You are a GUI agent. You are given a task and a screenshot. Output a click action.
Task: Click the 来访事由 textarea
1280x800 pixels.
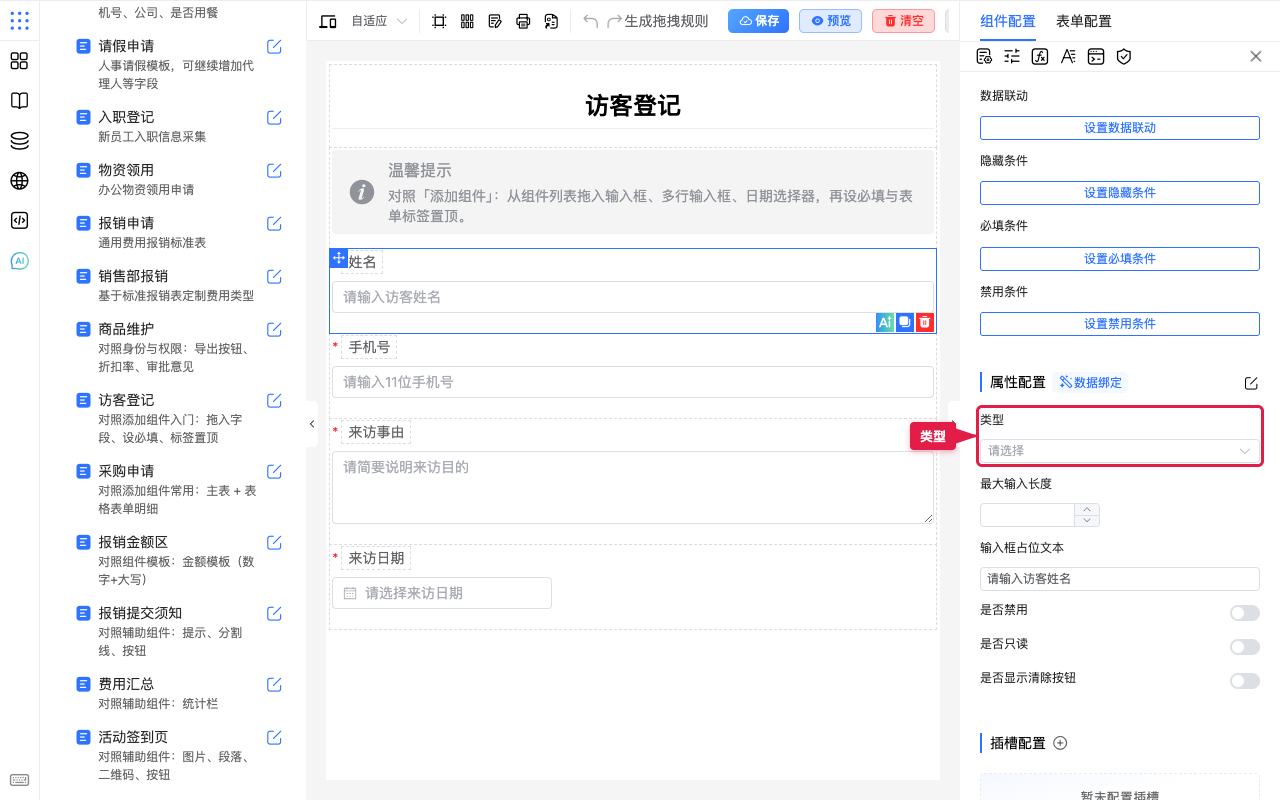click(632, 487)
